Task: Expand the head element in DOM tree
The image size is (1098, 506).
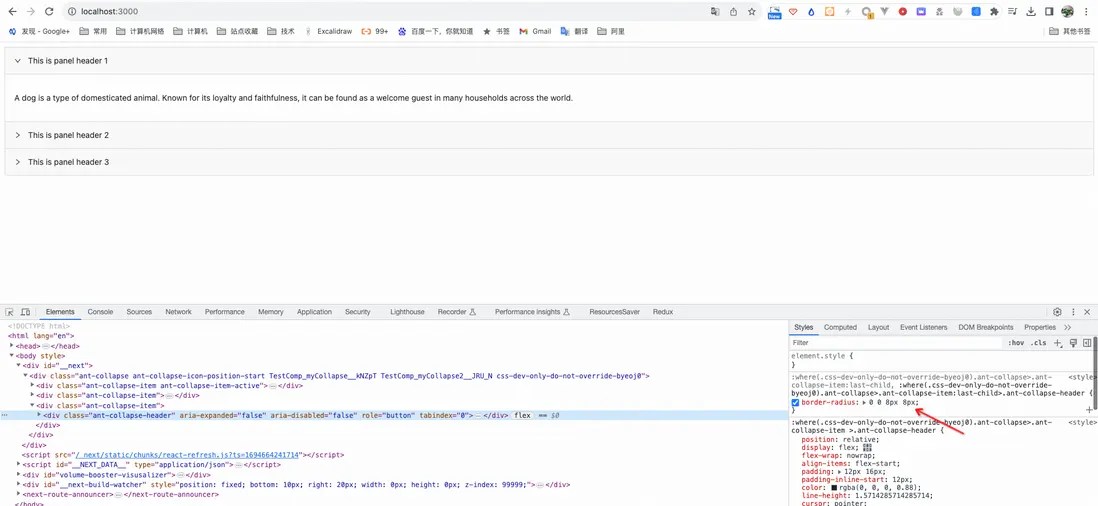Action: tap(11, 346)
